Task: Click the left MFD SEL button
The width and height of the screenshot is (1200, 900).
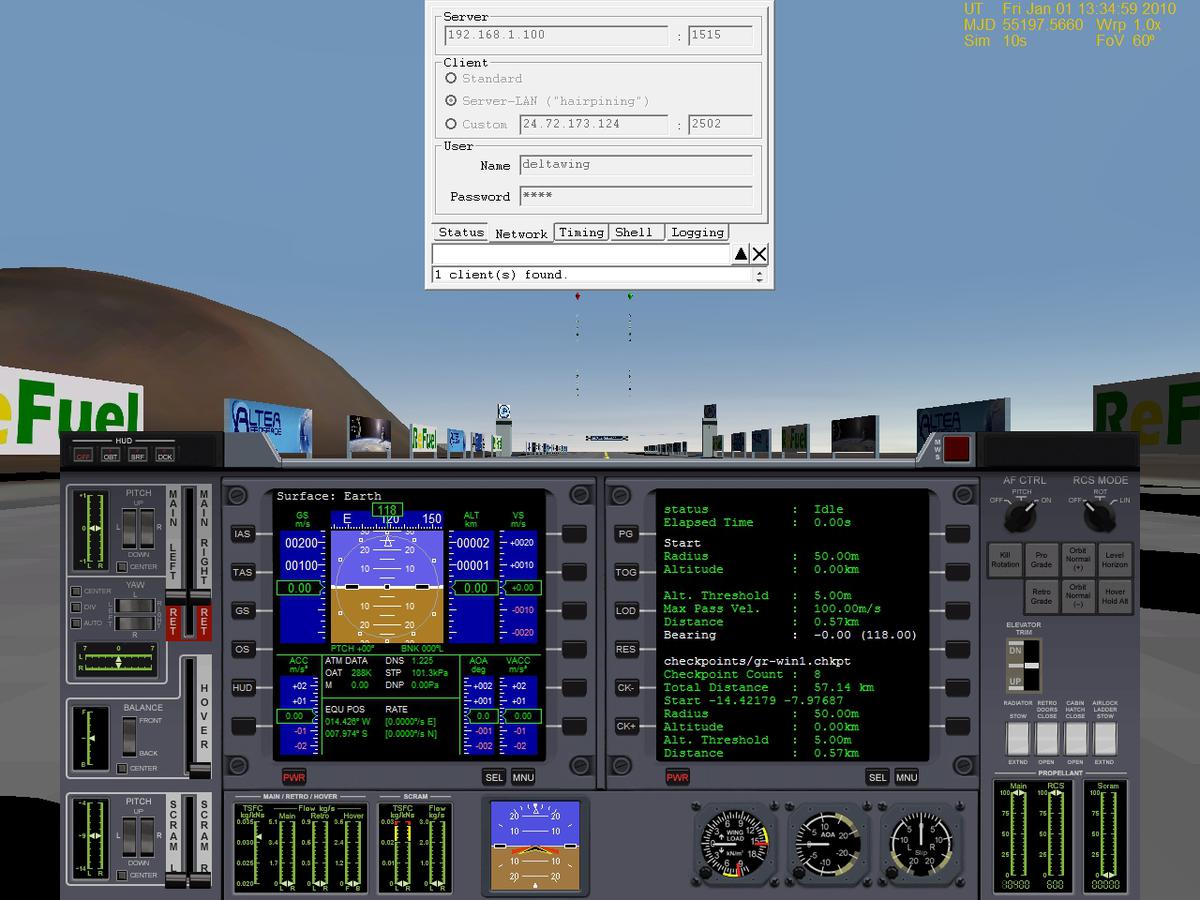Action: tap(494, 777)
